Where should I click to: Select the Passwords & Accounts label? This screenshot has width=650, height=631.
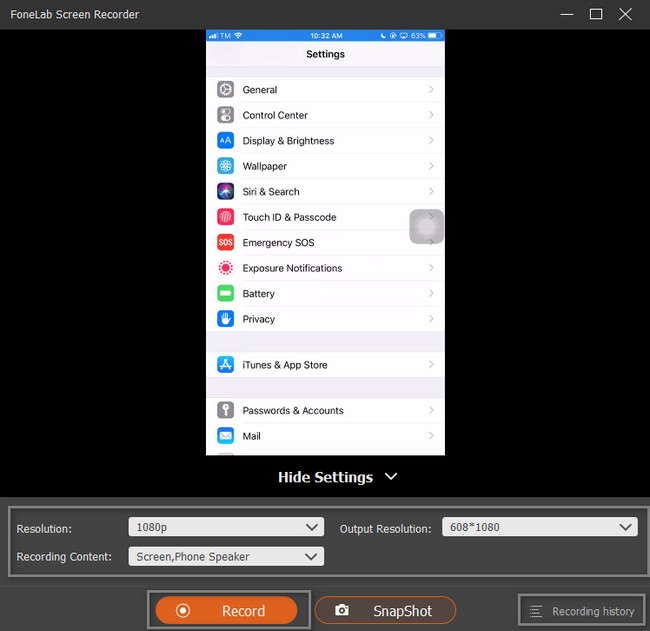(x=293, y=410)
